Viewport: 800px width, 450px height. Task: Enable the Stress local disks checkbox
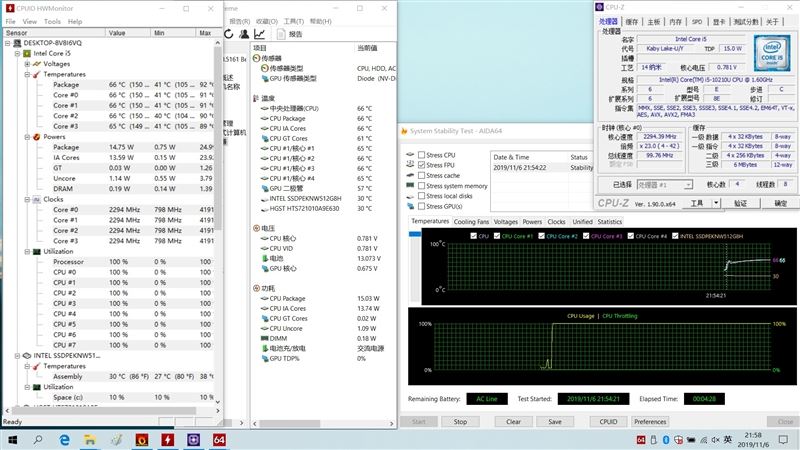point(421,196)
